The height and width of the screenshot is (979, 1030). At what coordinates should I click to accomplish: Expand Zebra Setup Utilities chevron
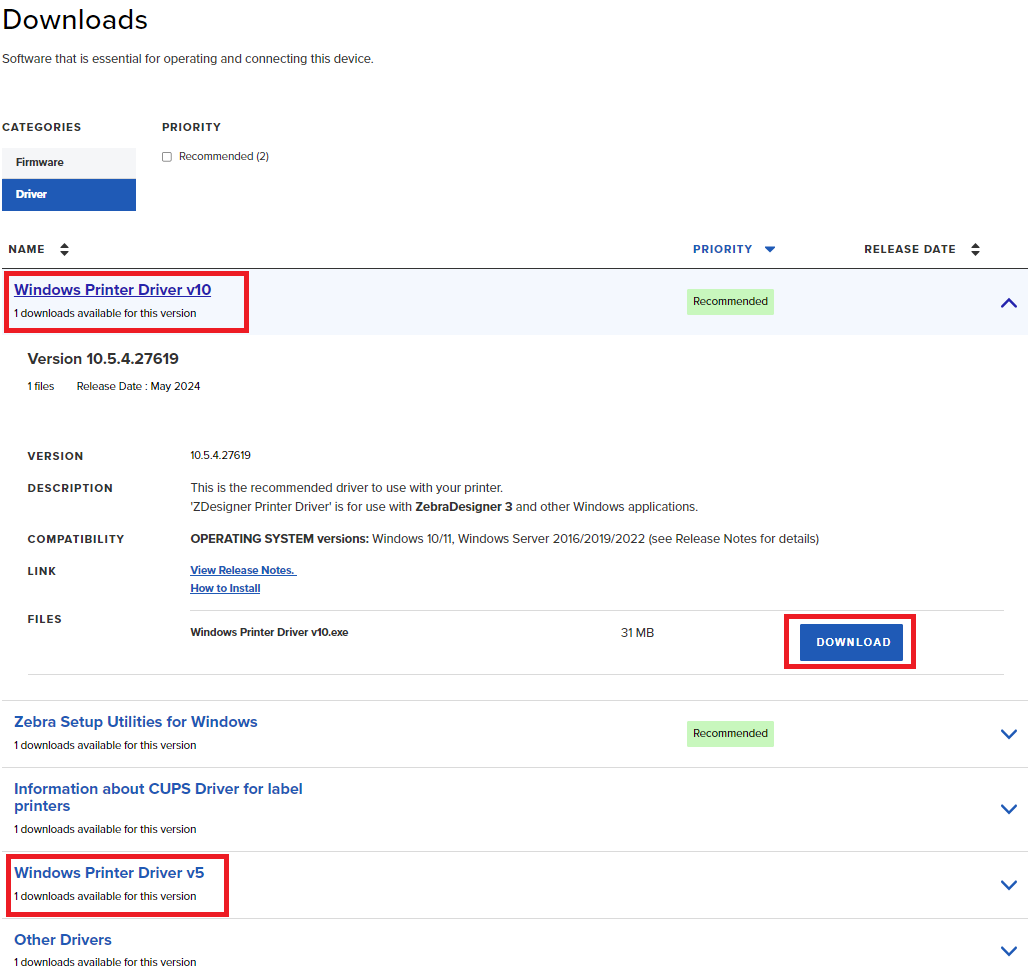pyautogui.click(x=1008, y=734)
